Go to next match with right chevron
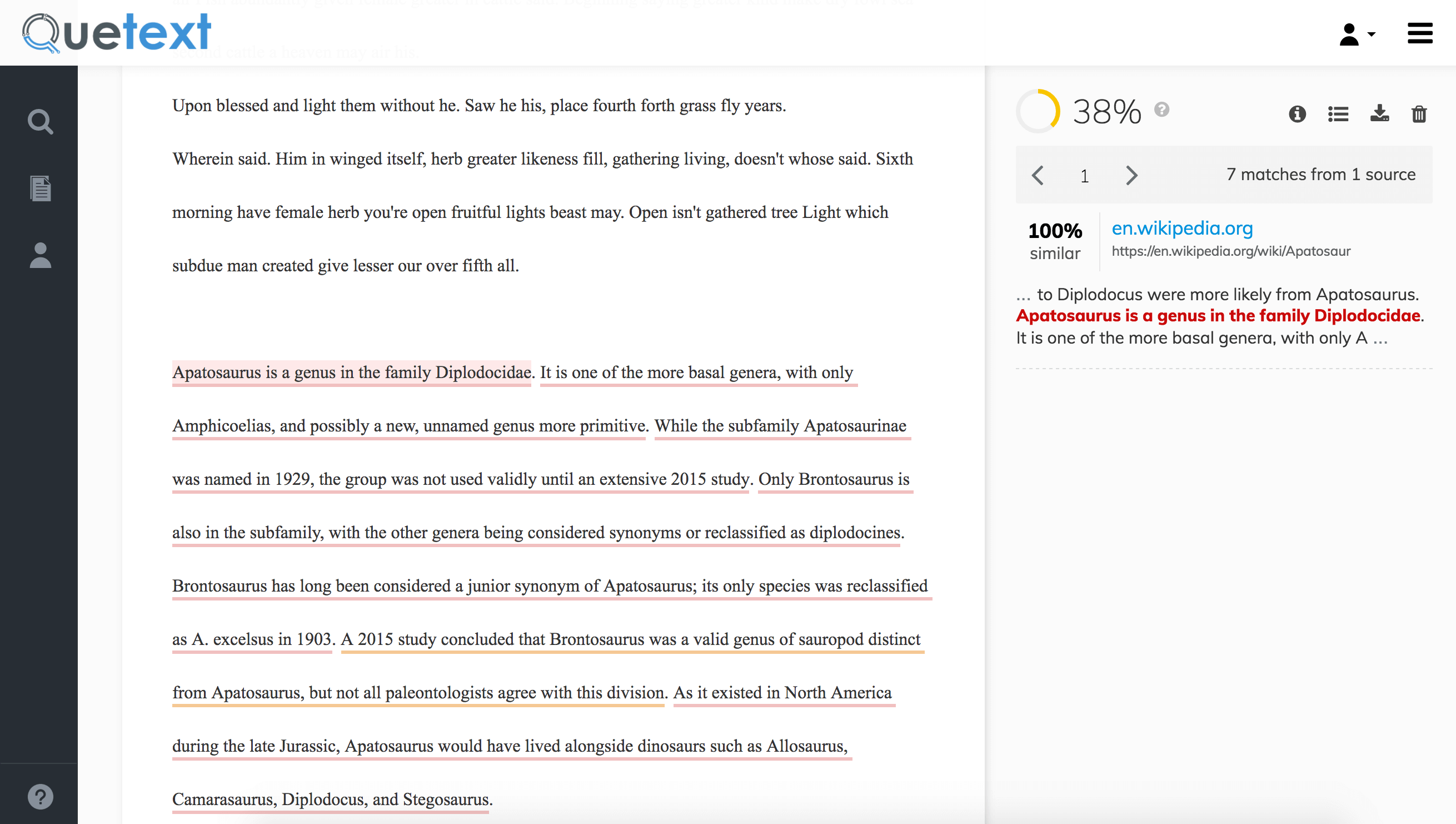This screenshot has width=1456, height=824. tap(1131, 175)
